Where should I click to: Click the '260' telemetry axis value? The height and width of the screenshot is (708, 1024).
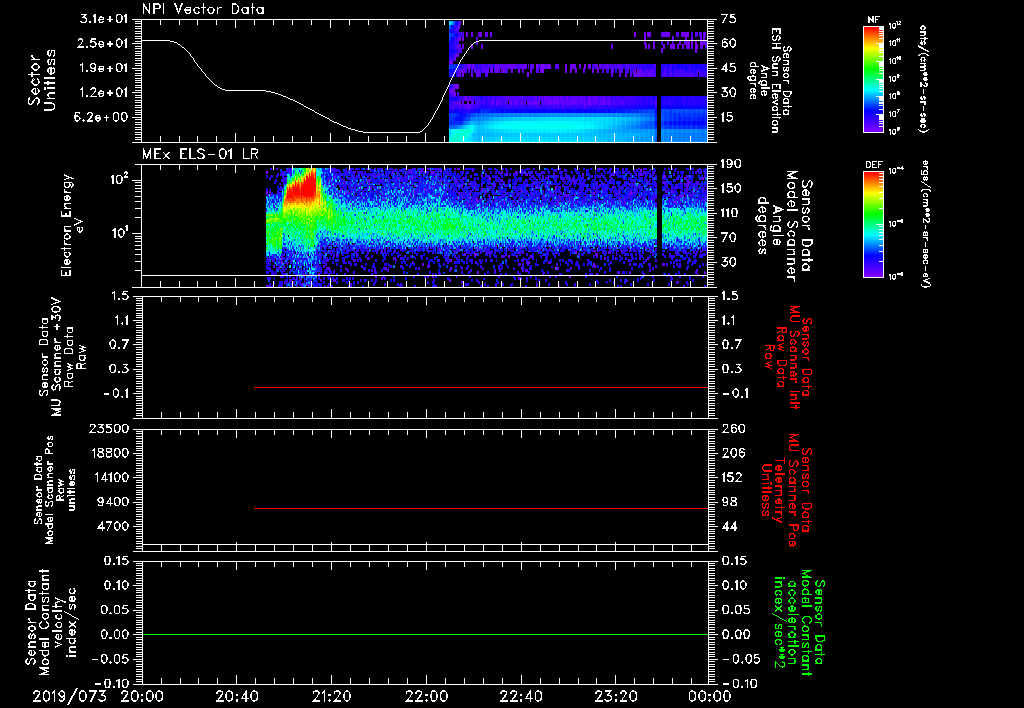pos(734,428)
